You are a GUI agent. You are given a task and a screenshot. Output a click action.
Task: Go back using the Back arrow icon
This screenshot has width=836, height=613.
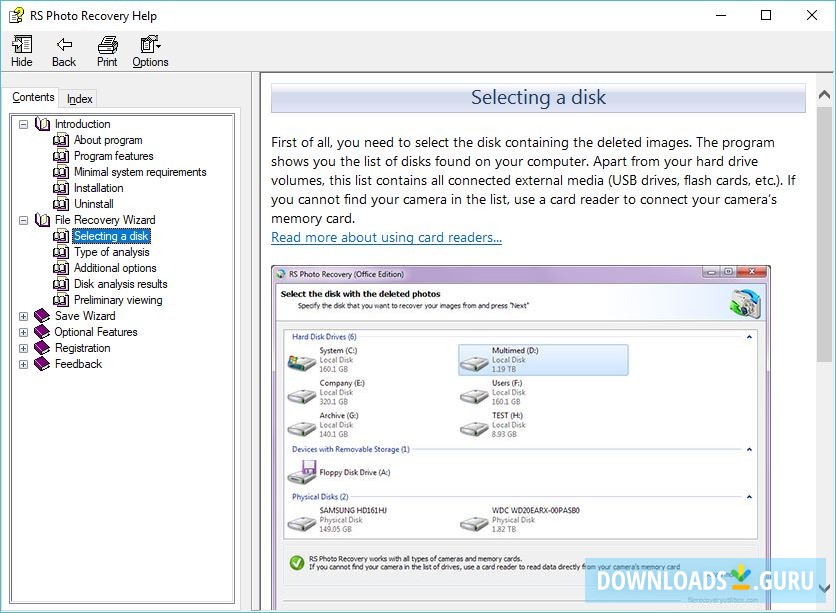[64, 45]
